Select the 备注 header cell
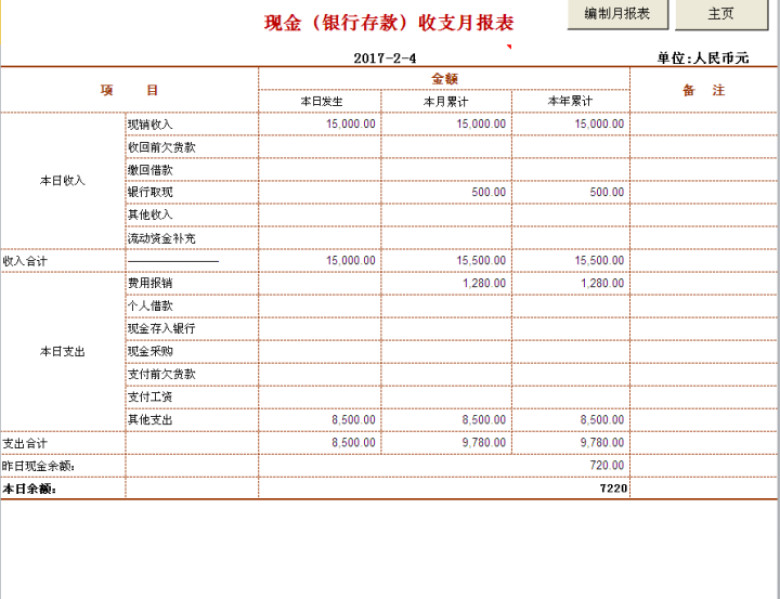The image size is (780, 599). pos(703,90)
